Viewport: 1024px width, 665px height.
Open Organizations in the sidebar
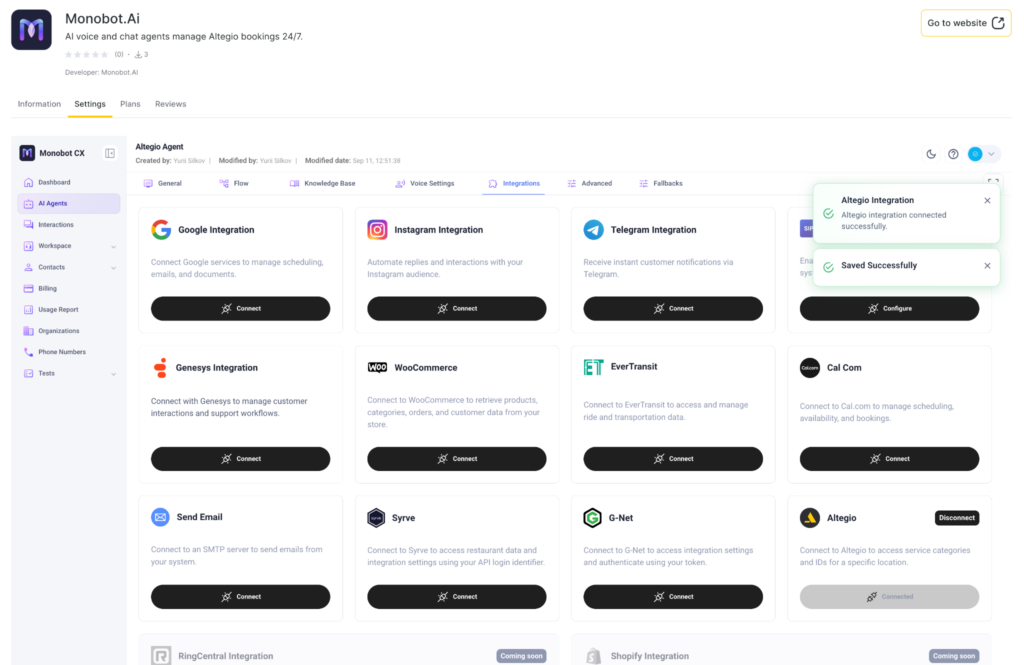coord(69,331)
